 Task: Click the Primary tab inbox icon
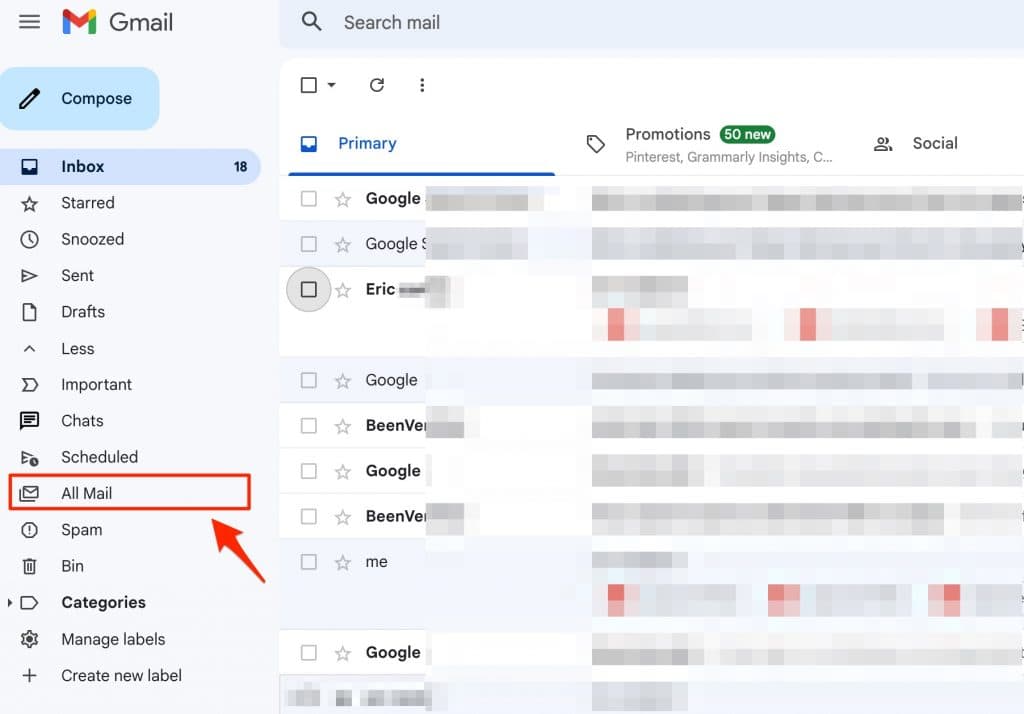(x=309, y=144)
